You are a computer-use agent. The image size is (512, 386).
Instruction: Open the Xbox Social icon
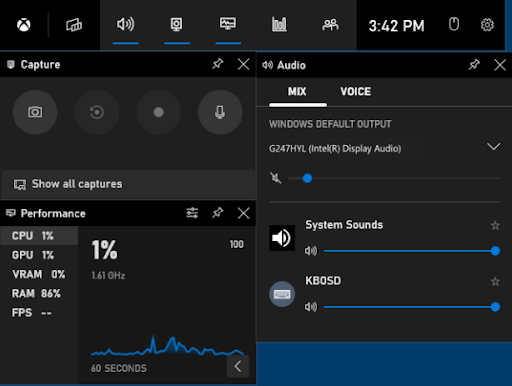pos(331,25)
